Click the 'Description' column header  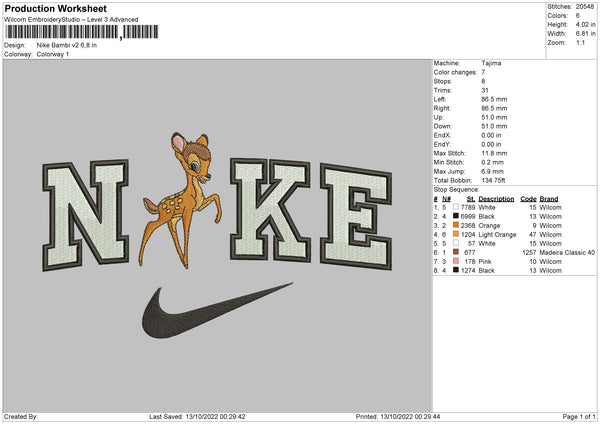(x=496, y=199)
